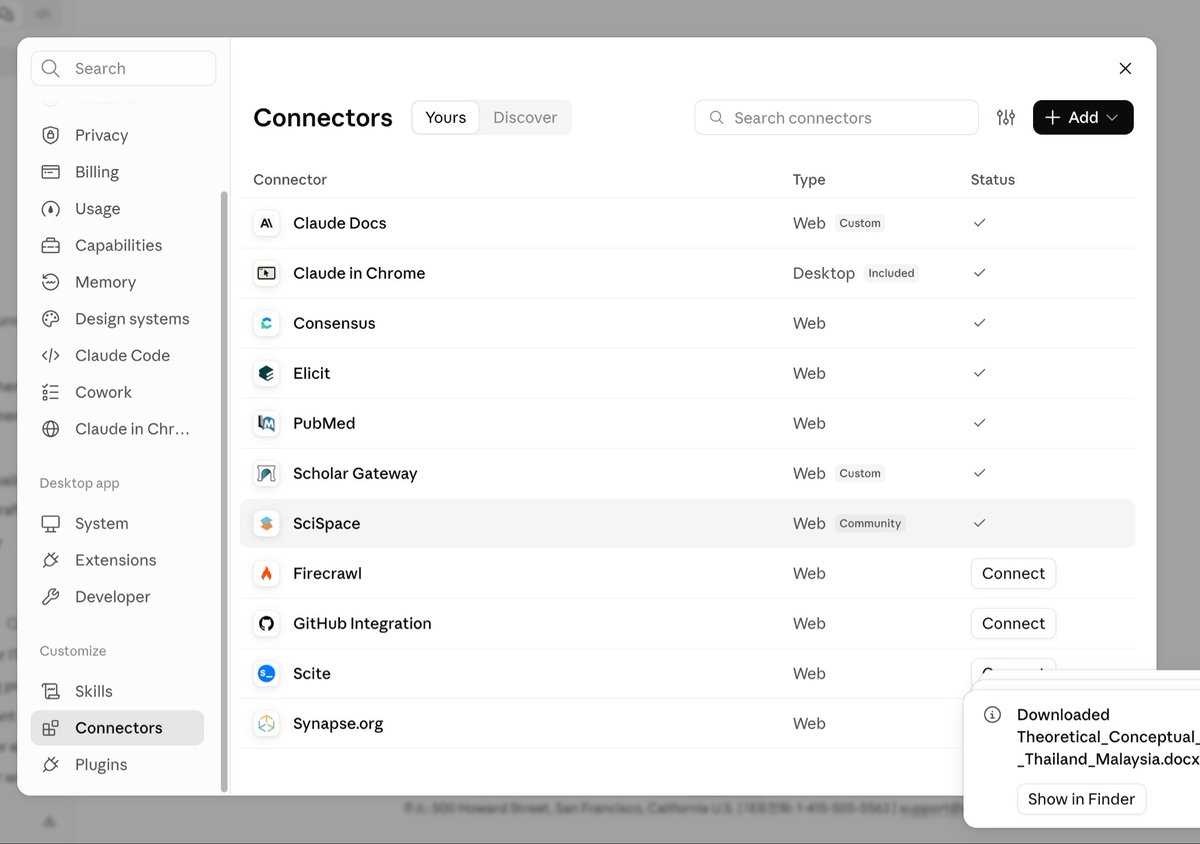
Task: Open Capabilities settings in the sidebar
Action: [x=117, y=245]
